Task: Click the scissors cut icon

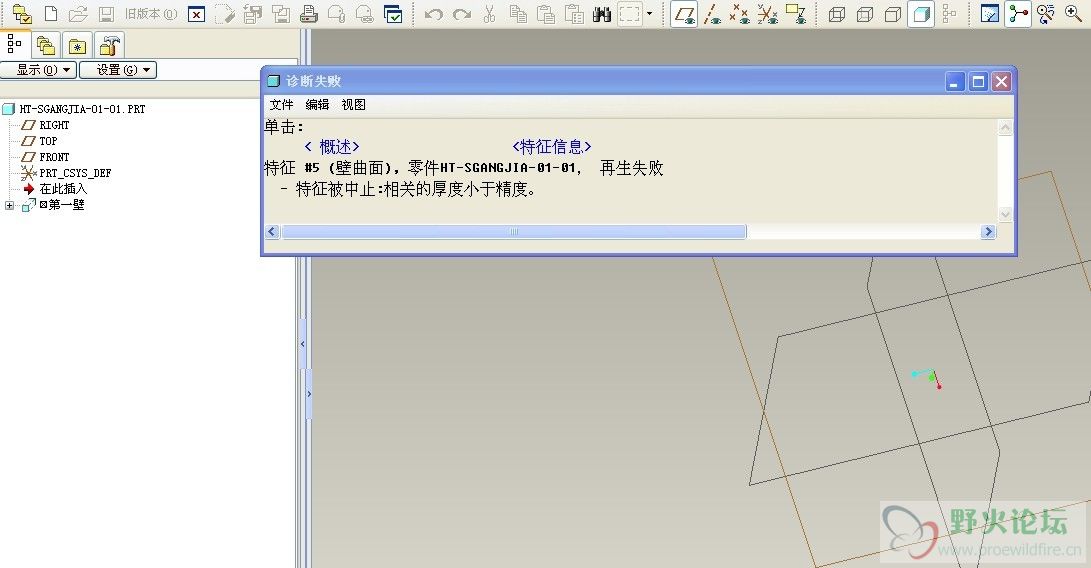Action: point(490,14)
